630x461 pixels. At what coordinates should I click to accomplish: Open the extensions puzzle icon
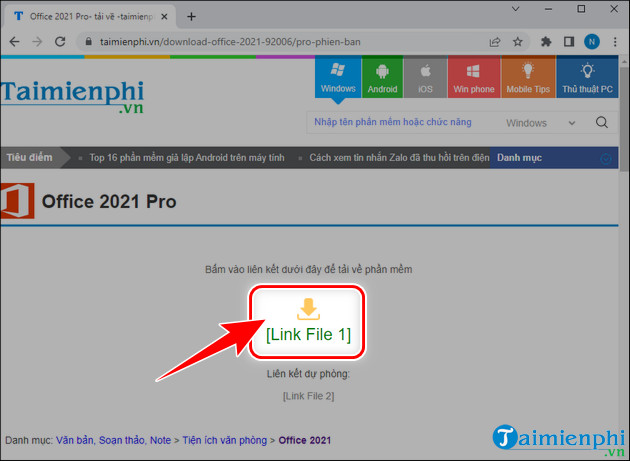tap(546, 42)
